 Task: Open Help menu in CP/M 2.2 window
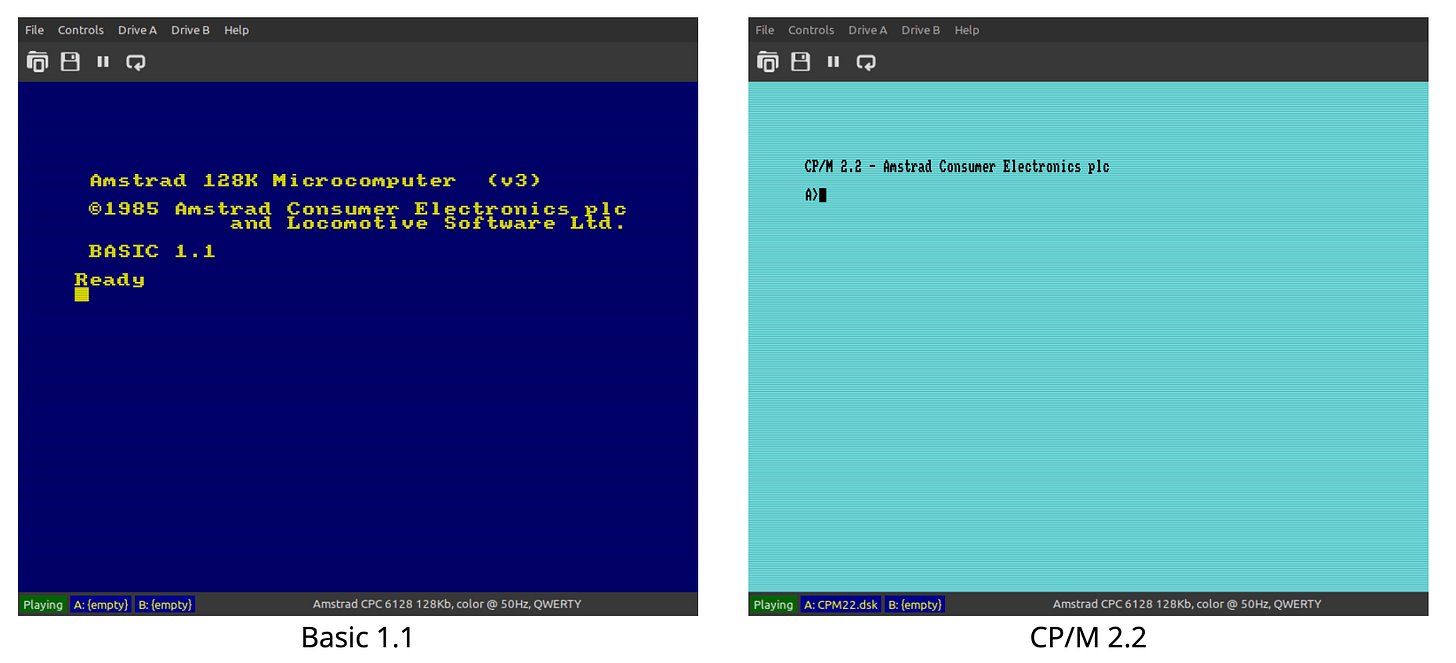tap(967, 30)
